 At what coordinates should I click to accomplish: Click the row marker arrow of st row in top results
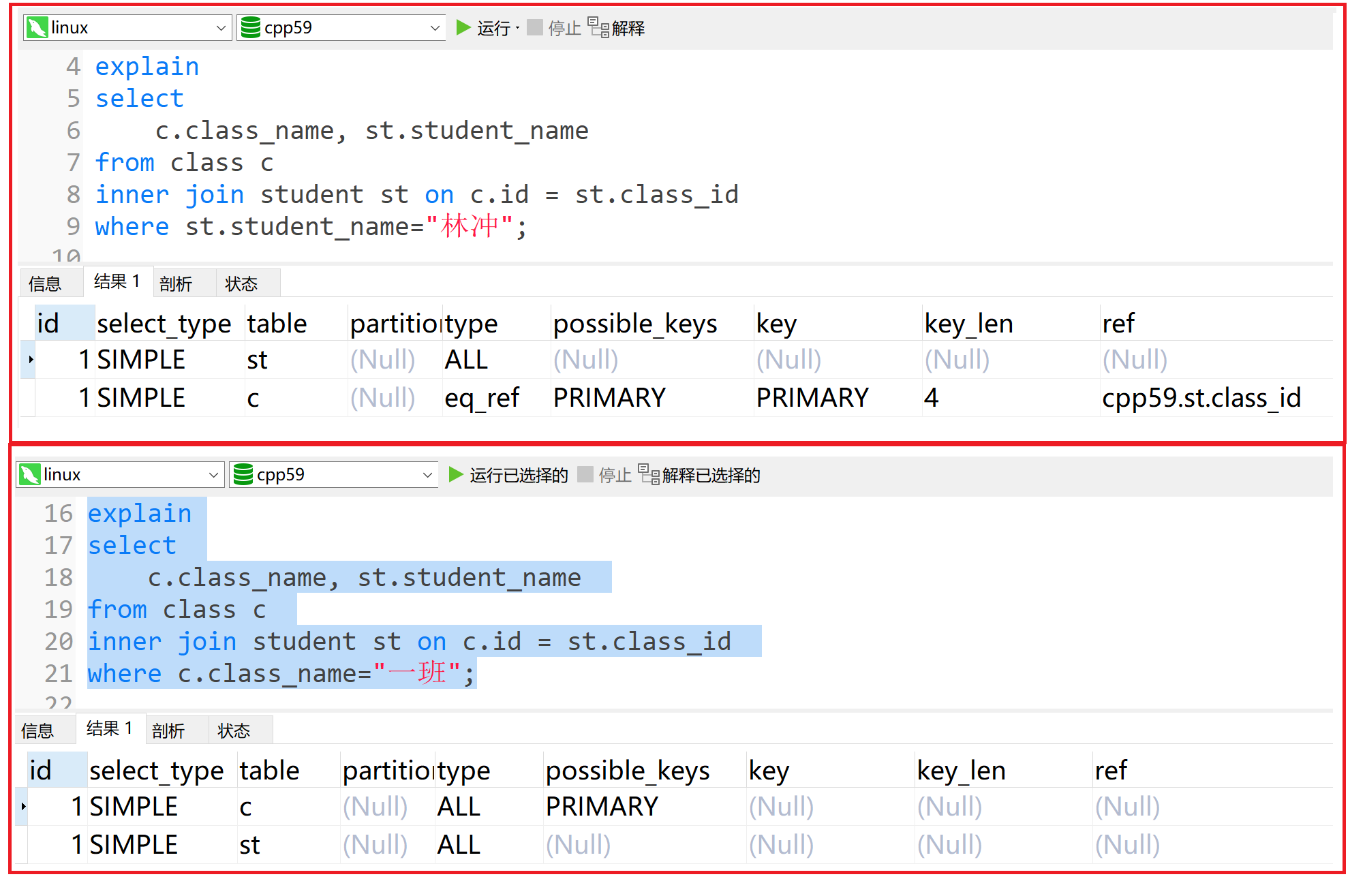pos(29,360)
